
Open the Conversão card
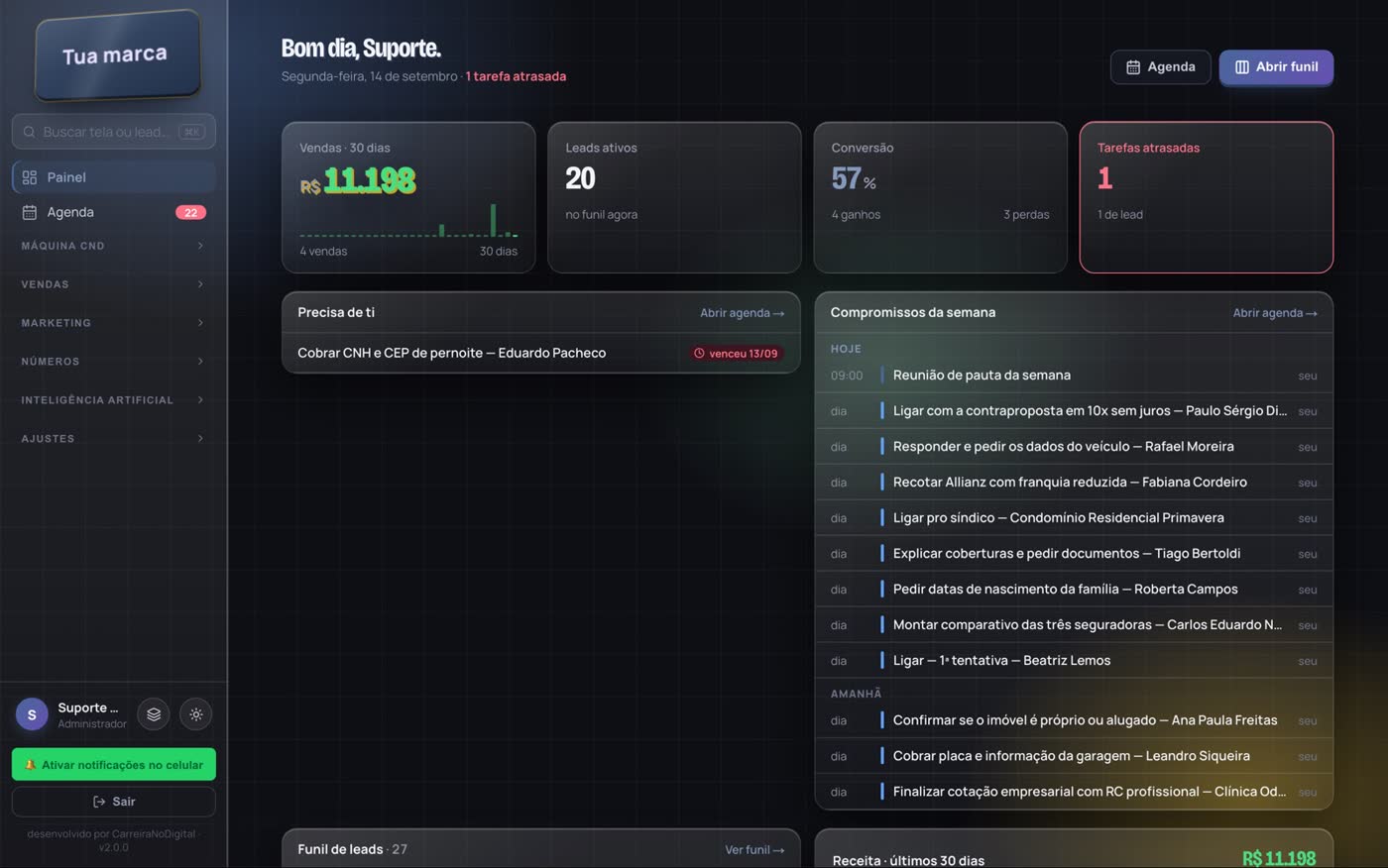[940, 197]
